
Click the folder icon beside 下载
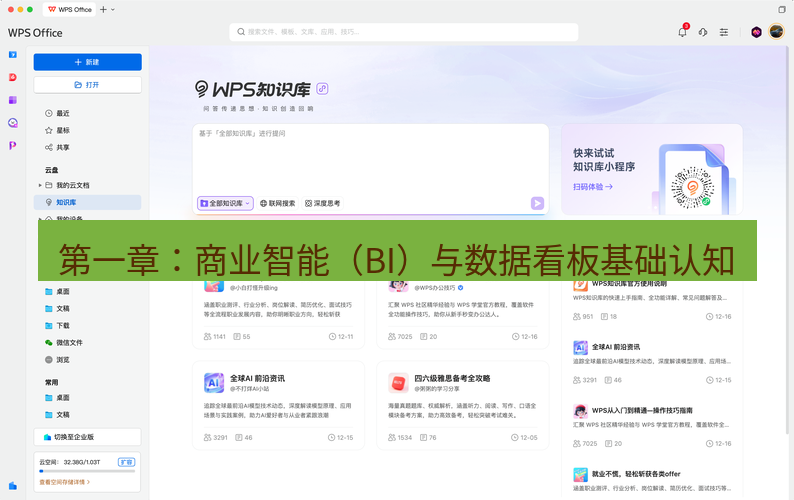49,326
